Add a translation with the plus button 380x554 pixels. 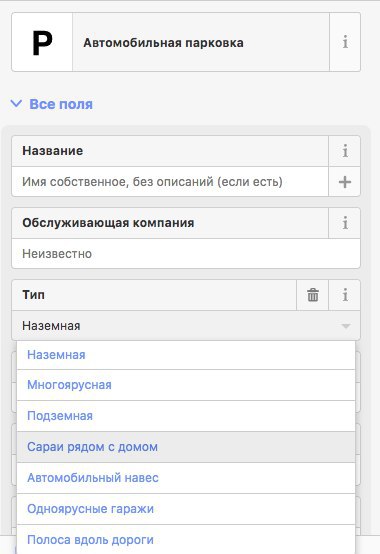click(345, 182)
